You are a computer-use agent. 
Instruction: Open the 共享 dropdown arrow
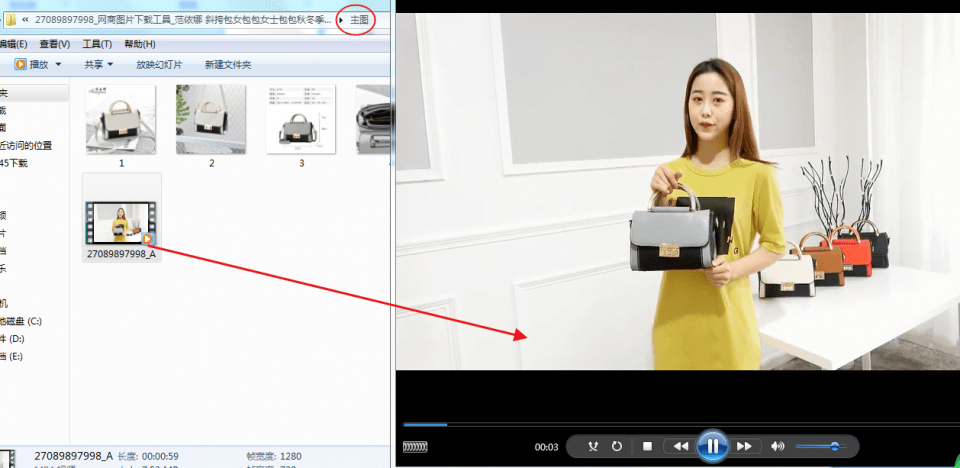click(x=110, y=64)
